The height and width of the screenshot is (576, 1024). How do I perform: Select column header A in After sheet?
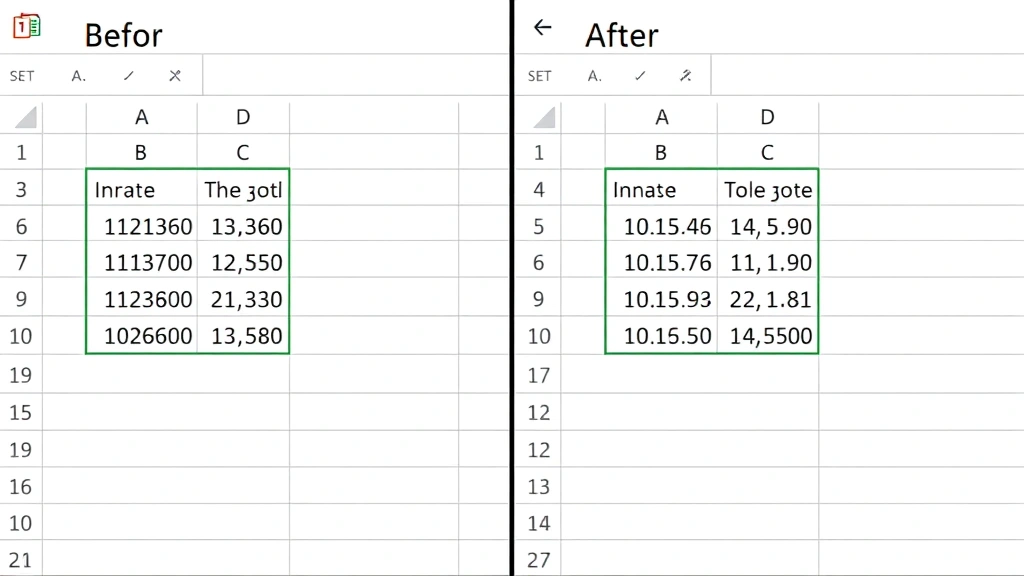[661, 118]
